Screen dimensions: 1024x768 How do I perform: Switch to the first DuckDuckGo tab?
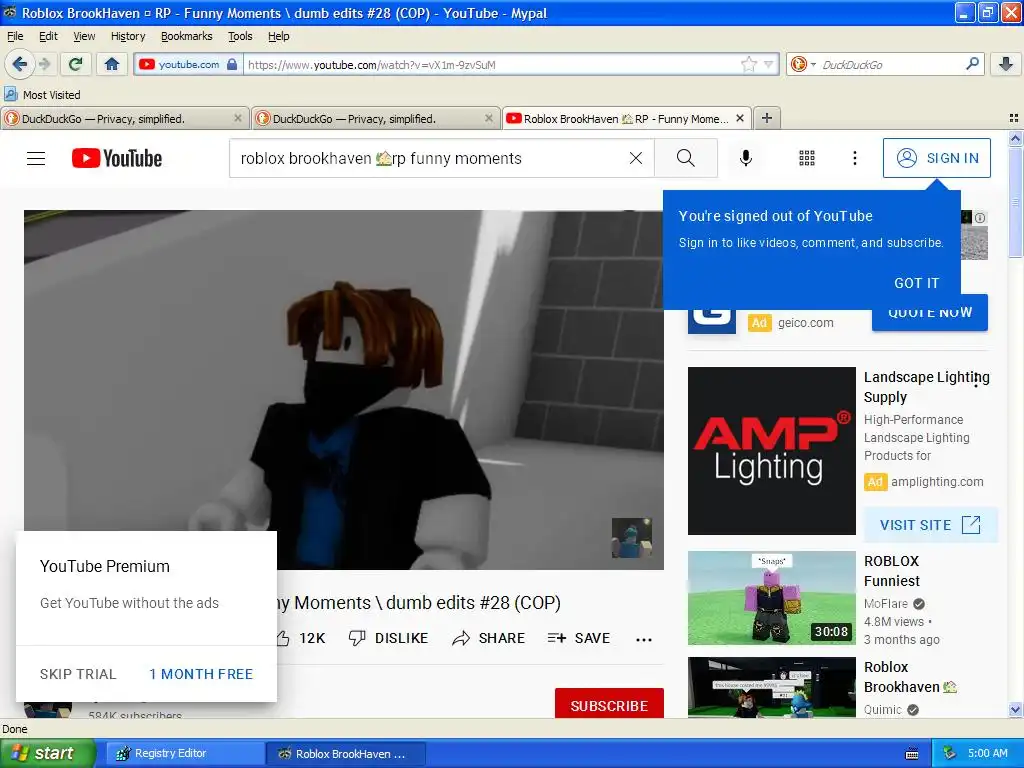coord(124,118)
